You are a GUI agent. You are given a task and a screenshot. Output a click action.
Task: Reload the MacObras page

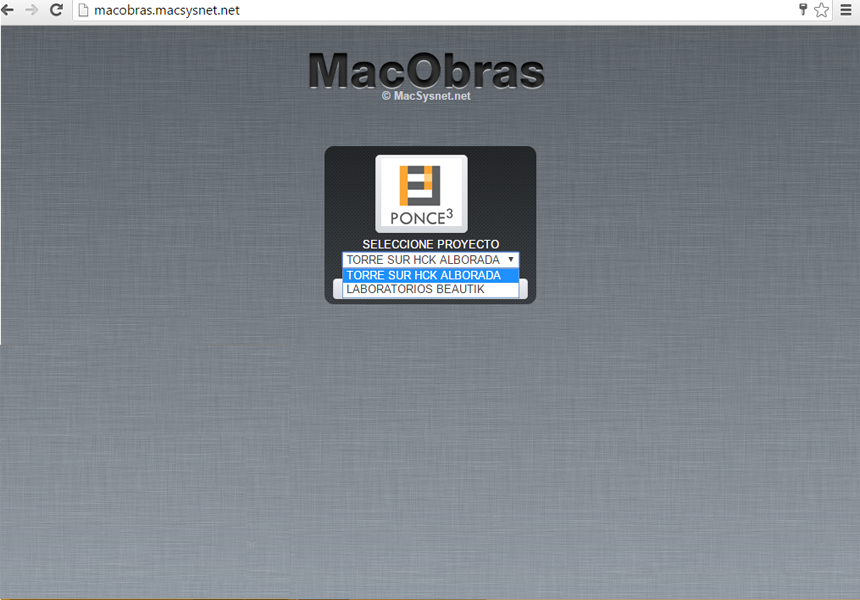coord(56,10)
